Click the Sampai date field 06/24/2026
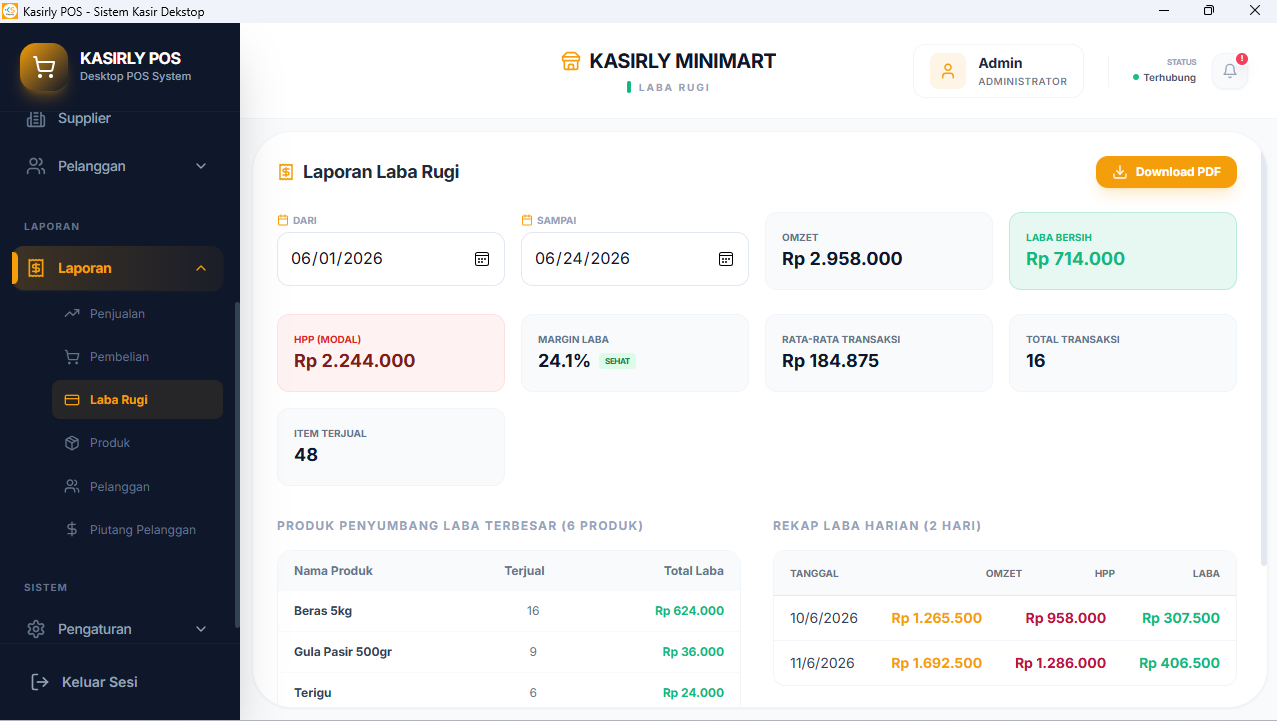Image resolution: width=1277 pixels, height=721 pixels. click(635, 259)
